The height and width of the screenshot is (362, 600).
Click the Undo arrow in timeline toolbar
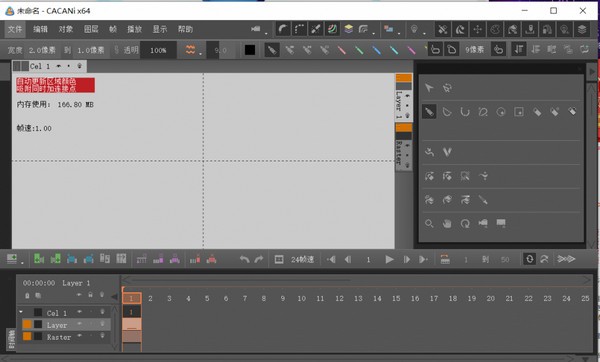tap(244, 259)
